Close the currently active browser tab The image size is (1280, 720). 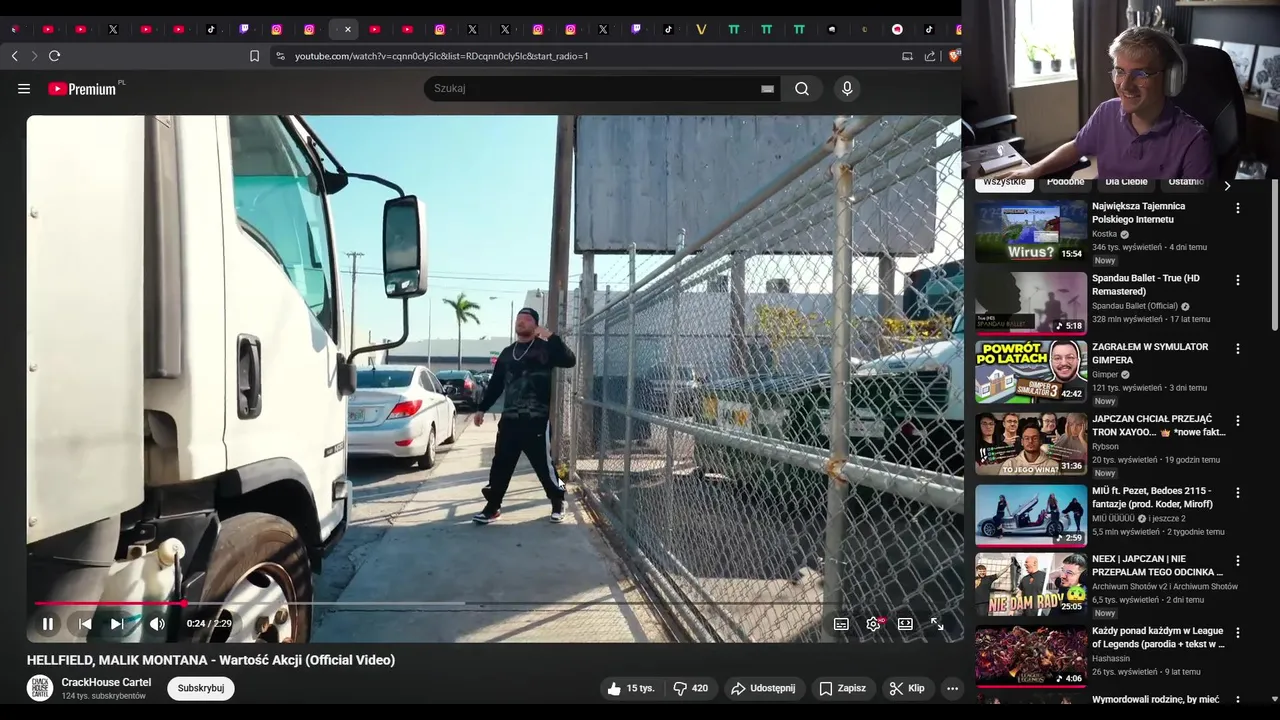tap(348, 29)
